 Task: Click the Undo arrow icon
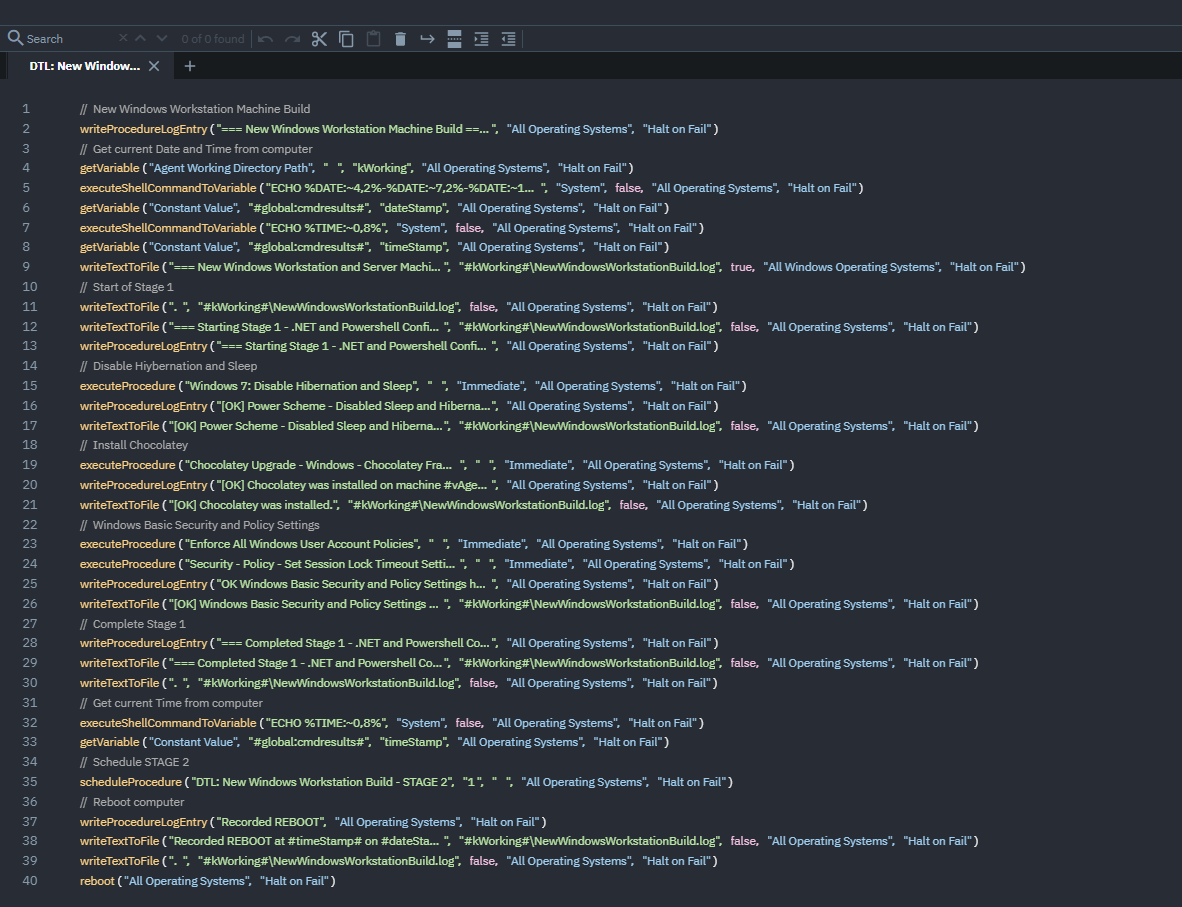[265, 39]
